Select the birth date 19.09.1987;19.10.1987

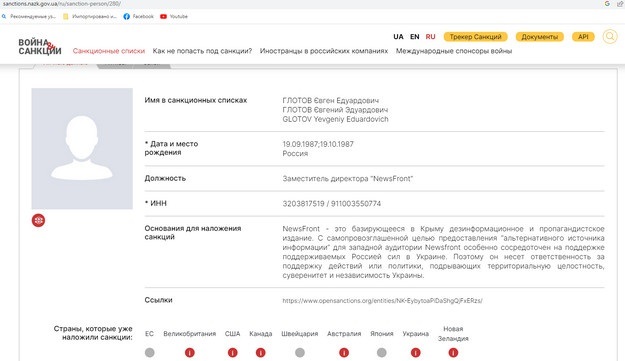[318, 144]
